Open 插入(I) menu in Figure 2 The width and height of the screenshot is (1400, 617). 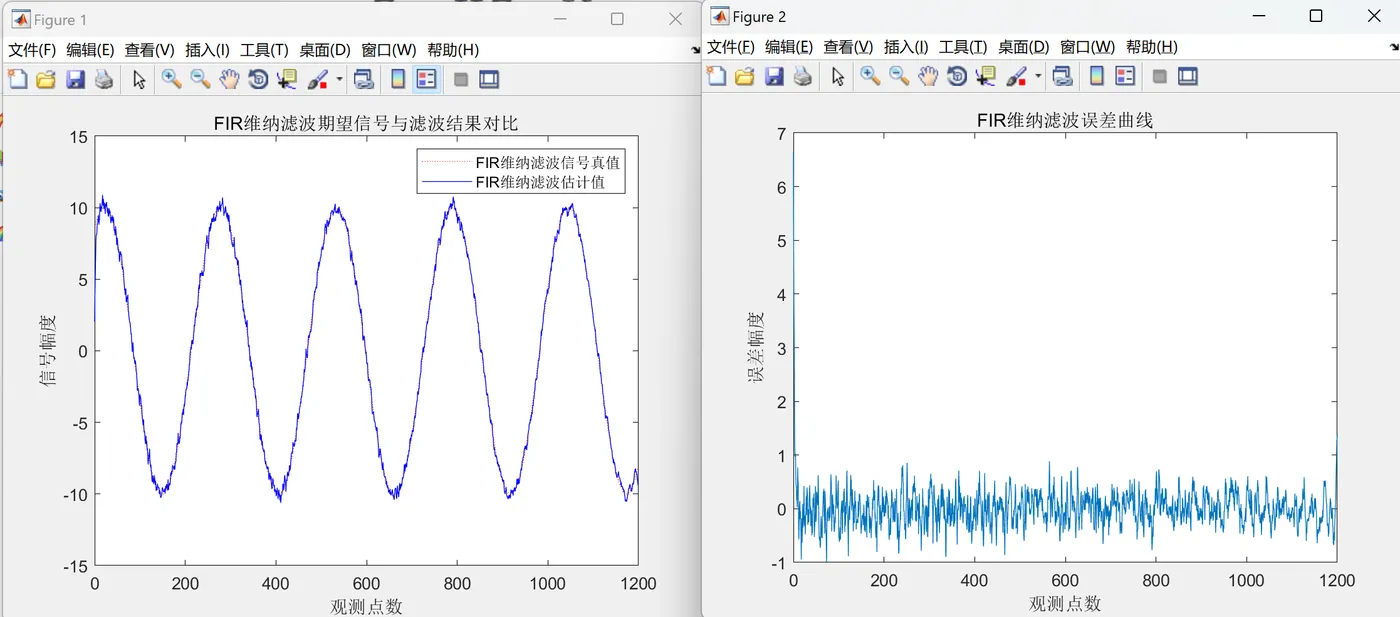tap(907, 47)
